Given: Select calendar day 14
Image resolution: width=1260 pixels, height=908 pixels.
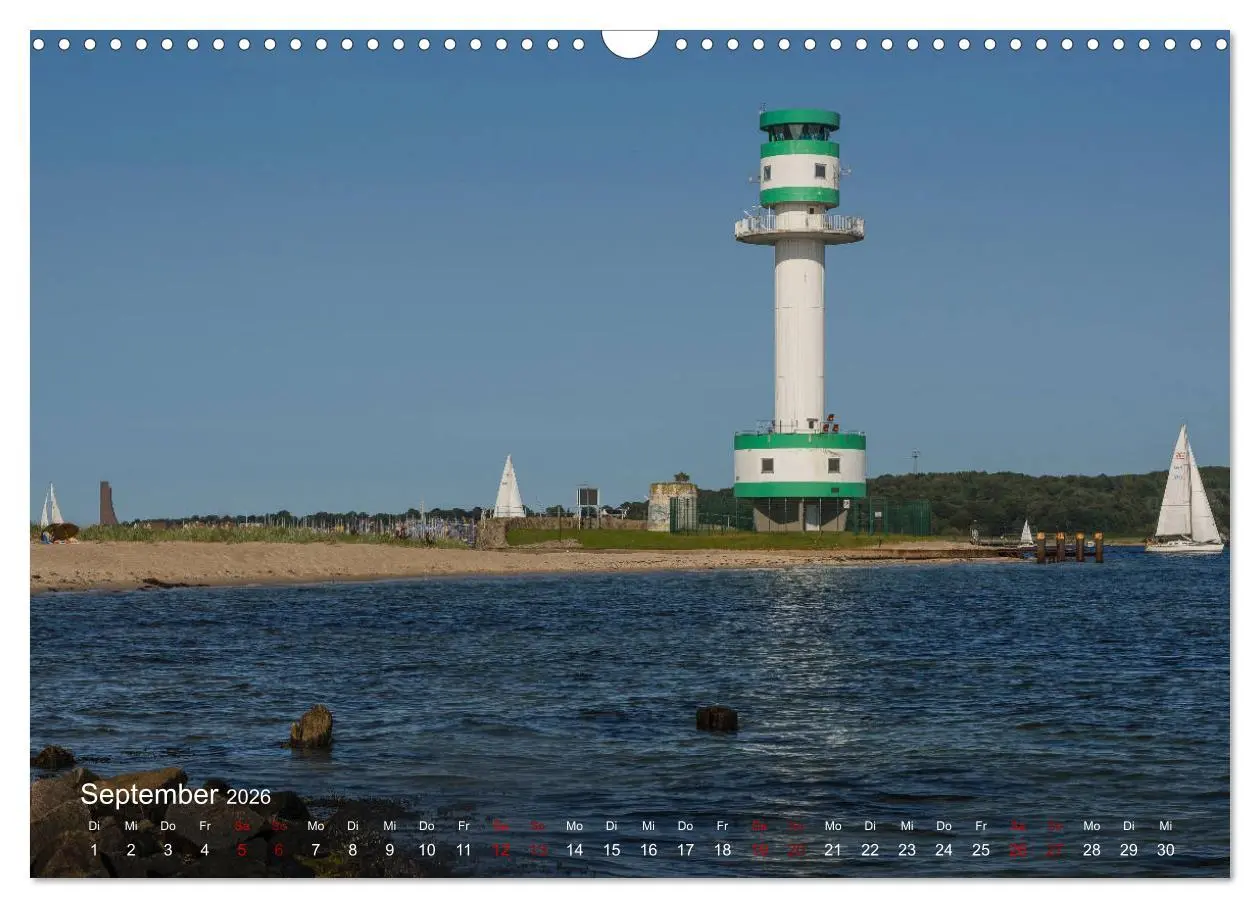Looking at the screenshot, I should tap(575, 850).
